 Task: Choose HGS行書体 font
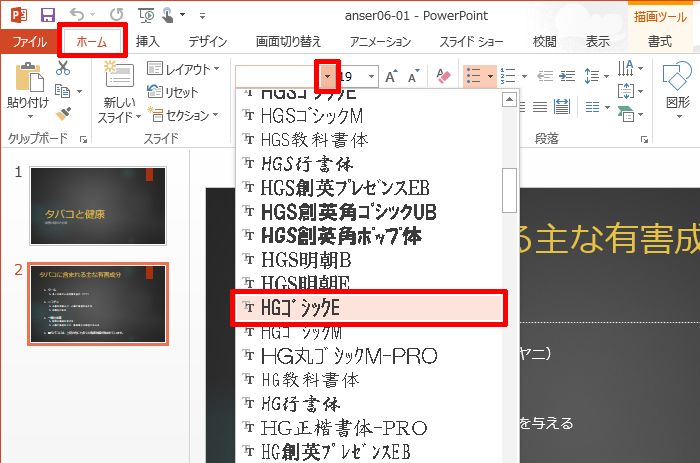point(368,164)
